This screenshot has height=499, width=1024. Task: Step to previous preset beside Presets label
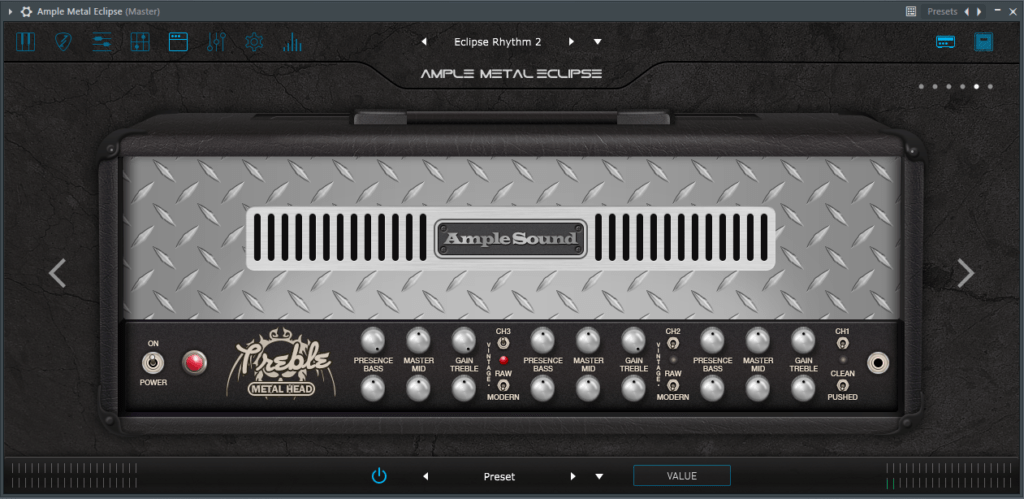click(967, 11)
